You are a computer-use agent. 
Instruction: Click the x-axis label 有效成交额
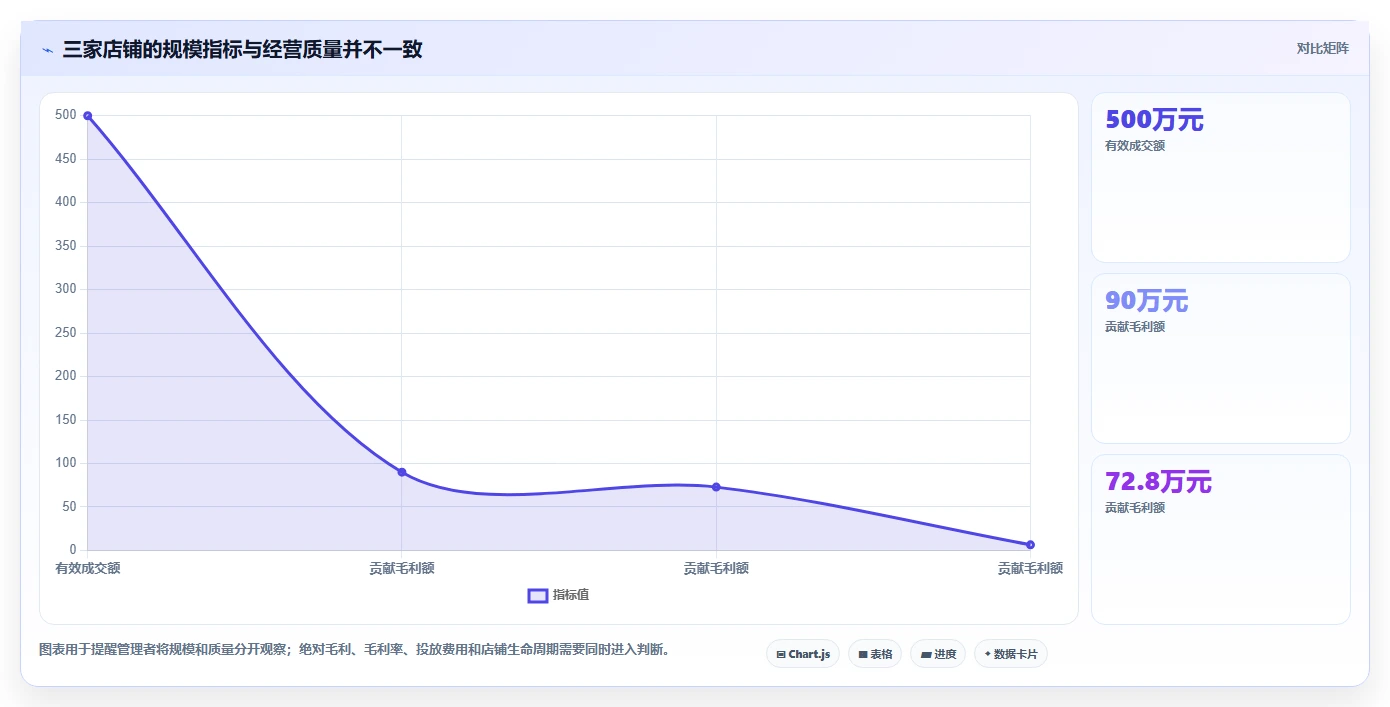[x=88, y=568]
